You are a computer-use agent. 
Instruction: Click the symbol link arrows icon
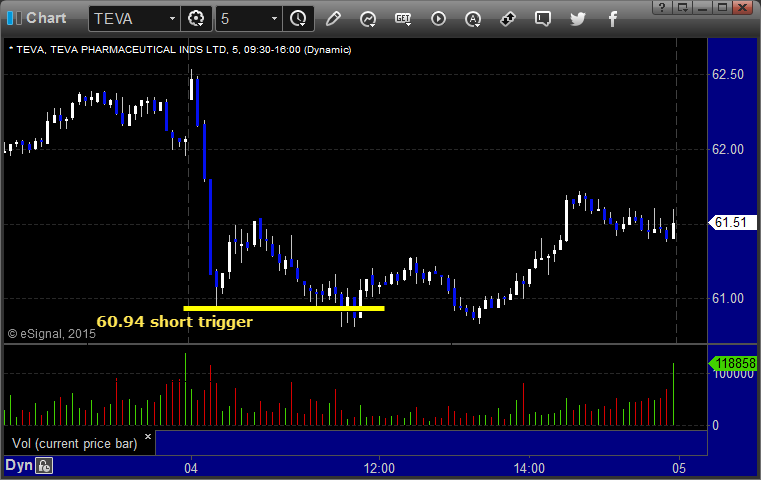(x=508, y=19)
